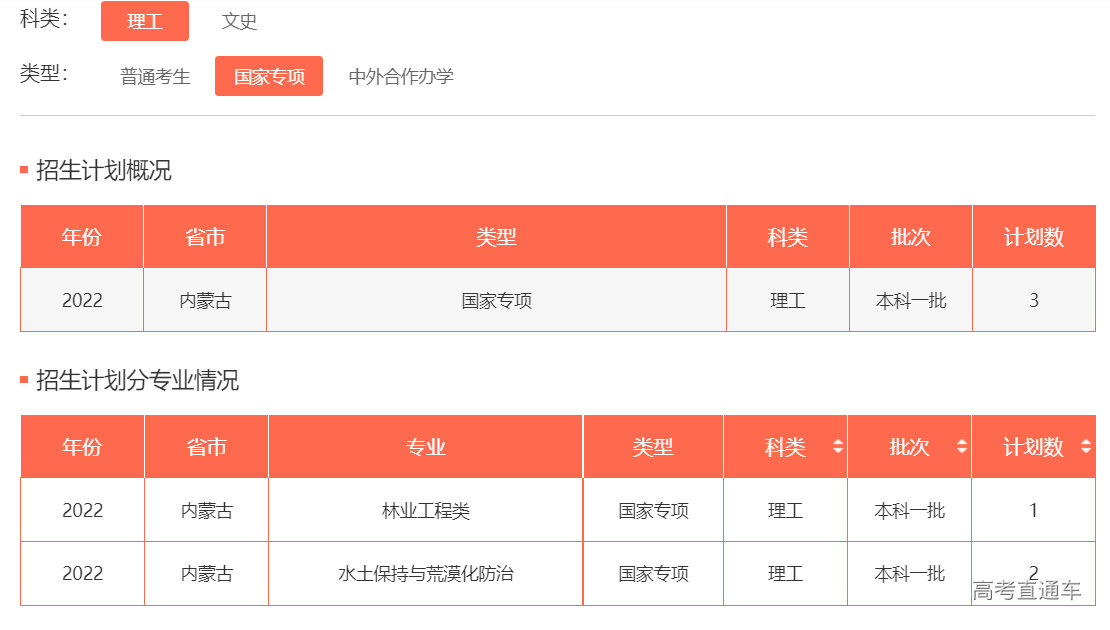1110x630 pixels.
Task: Click the 类型 header in the overview table
Action: point(496,237)
